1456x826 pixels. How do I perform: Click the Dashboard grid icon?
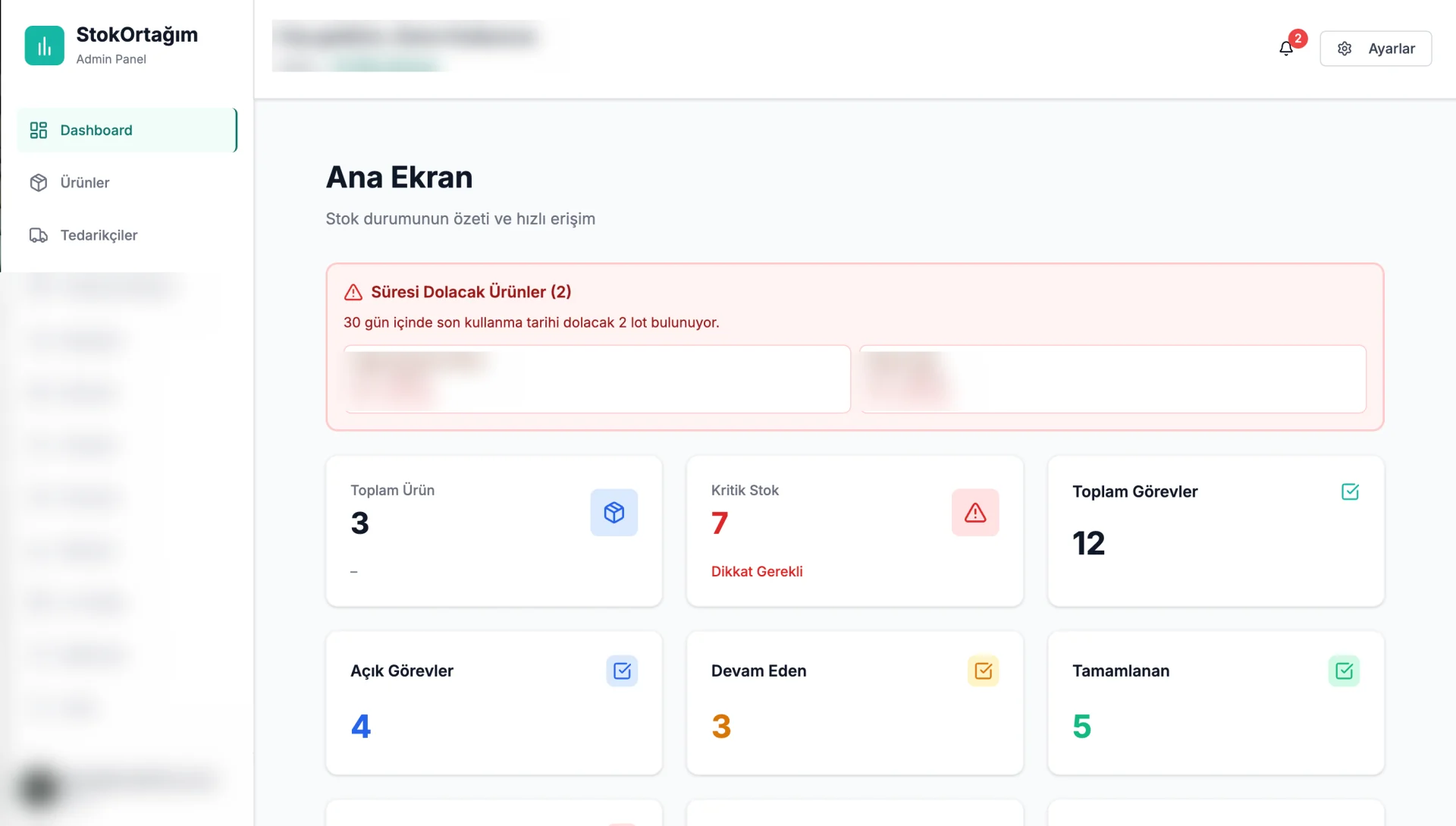39,130
